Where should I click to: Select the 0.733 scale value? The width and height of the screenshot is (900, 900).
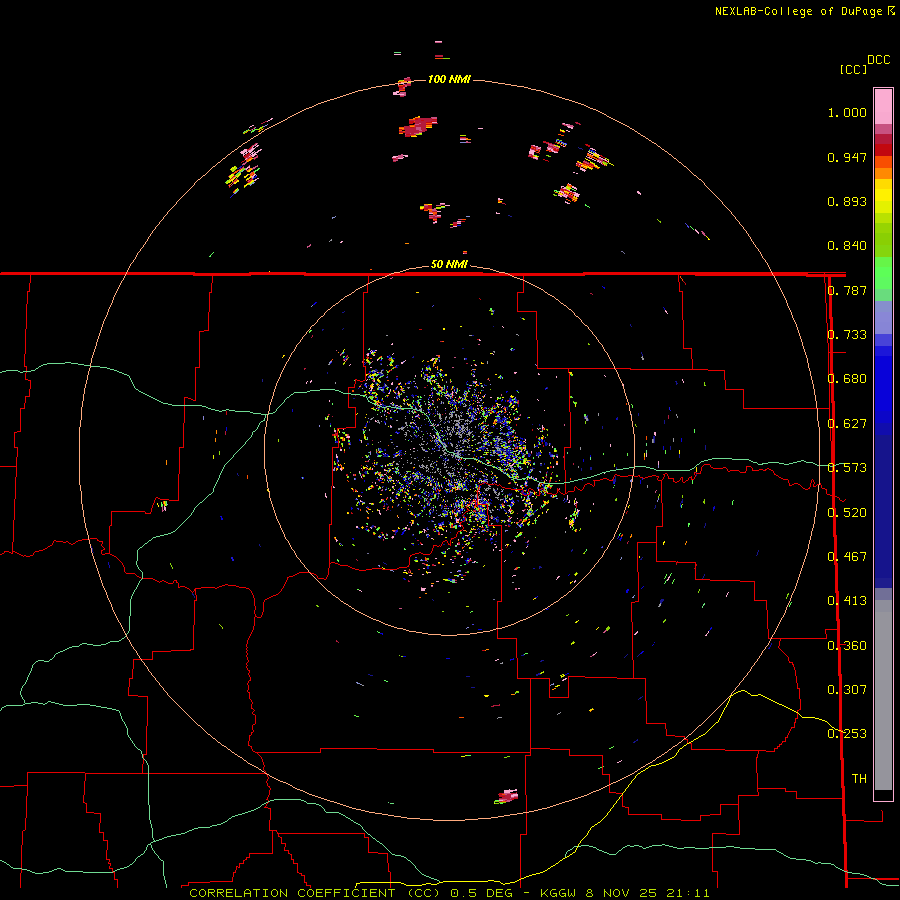847,335
